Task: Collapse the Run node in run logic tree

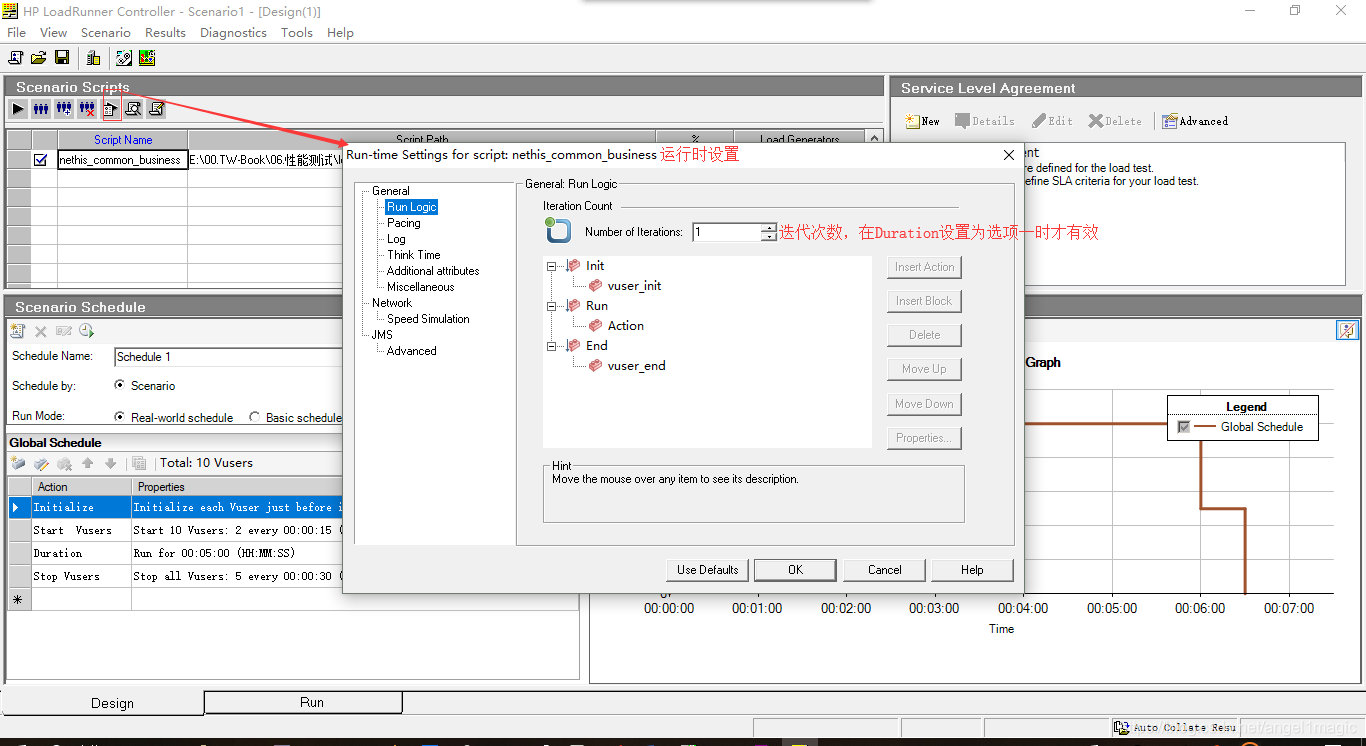Action: pos(552,306)
